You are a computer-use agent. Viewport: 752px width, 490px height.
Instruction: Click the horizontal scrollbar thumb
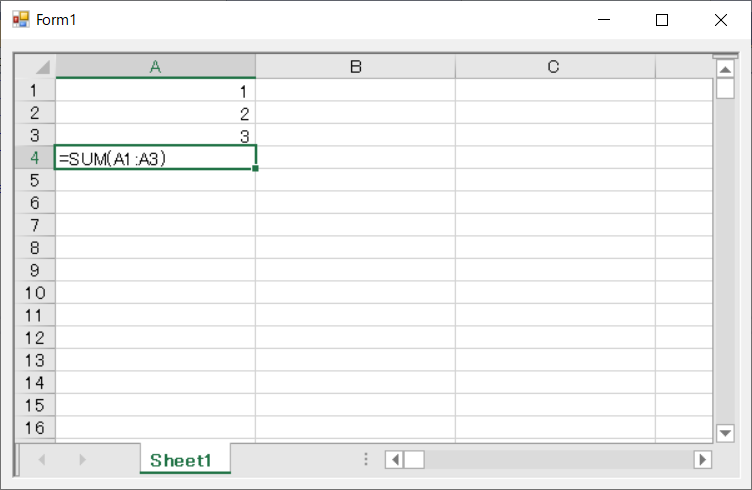(x=414, y=460)
